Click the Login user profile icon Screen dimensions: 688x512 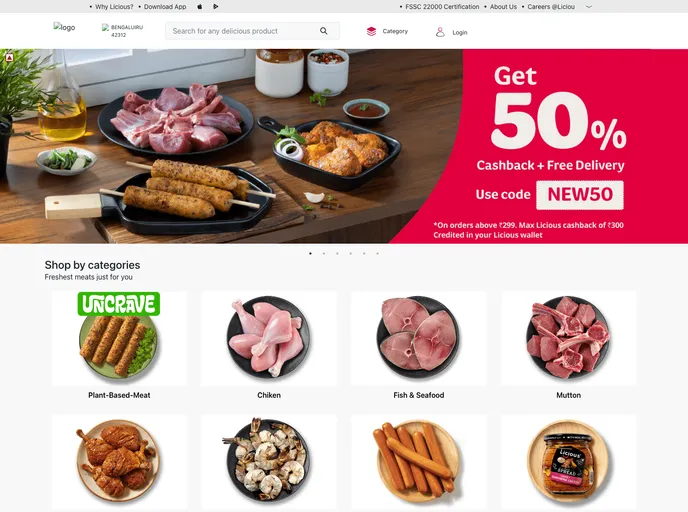click(x=440, y=32)
